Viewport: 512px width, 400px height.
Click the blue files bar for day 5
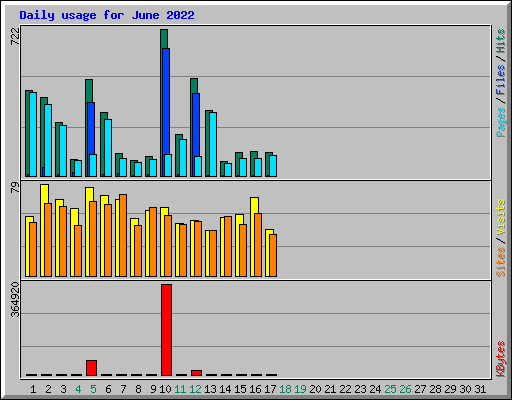click(x=91, y=128)
